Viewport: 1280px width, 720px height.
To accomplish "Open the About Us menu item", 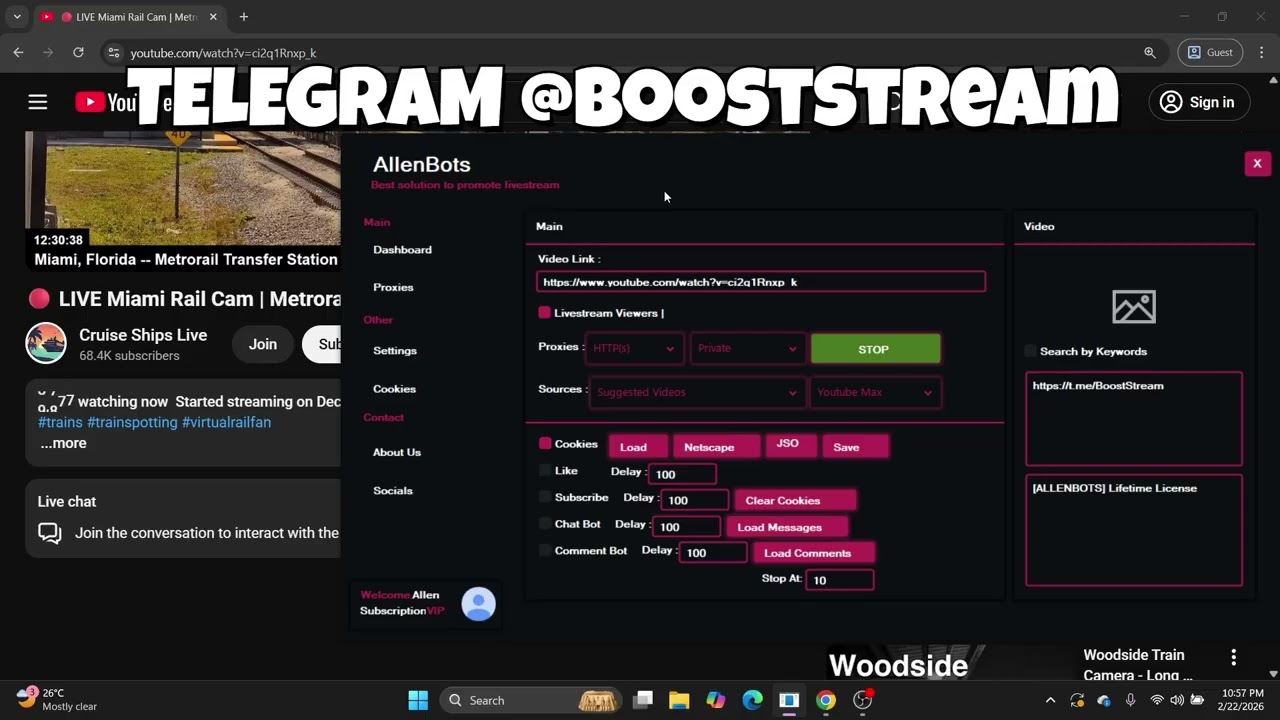I will pos(397,452).
